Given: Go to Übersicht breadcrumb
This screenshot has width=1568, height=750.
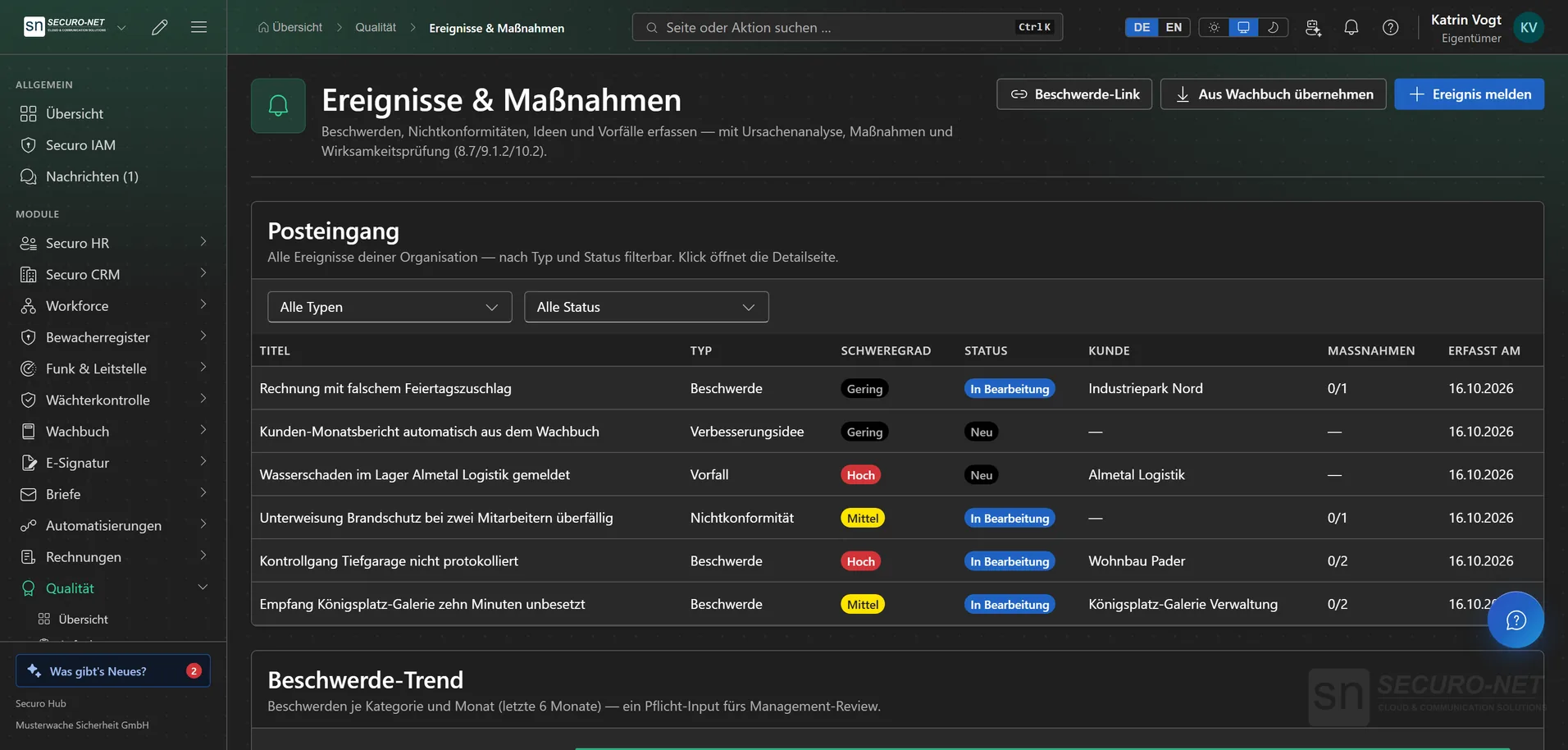Looking at the screenshot, I should pos(290,27).
